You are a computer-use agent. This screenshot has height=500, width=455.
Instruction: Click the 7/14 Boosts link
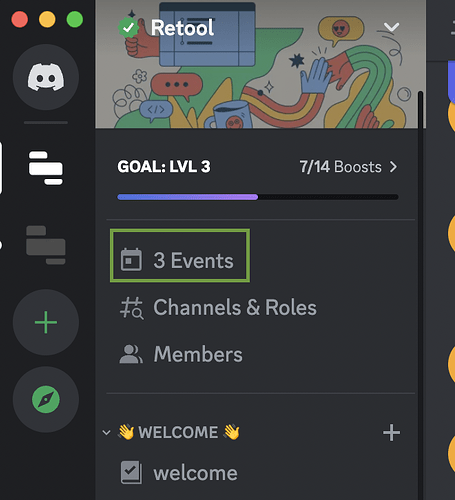click(340, 167)
